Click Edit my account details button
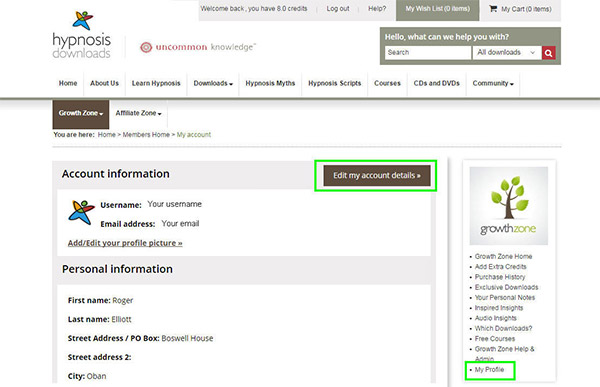This screenshot has height=387, width=600. tap(377, 176)
